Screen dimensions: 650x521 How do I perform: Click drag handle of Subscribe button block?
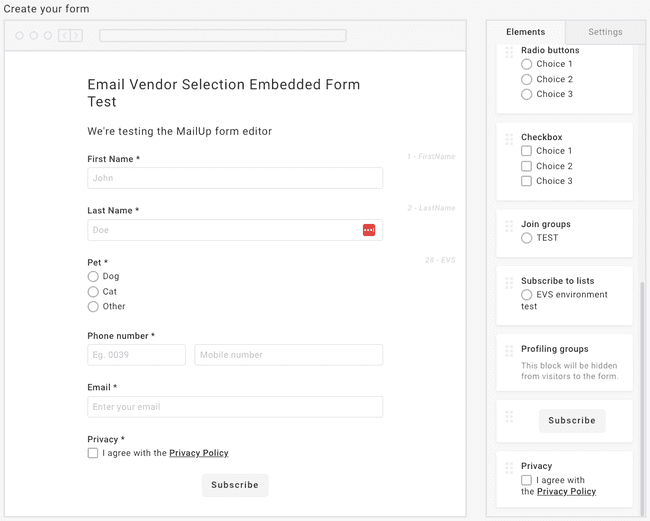[509, 417]
